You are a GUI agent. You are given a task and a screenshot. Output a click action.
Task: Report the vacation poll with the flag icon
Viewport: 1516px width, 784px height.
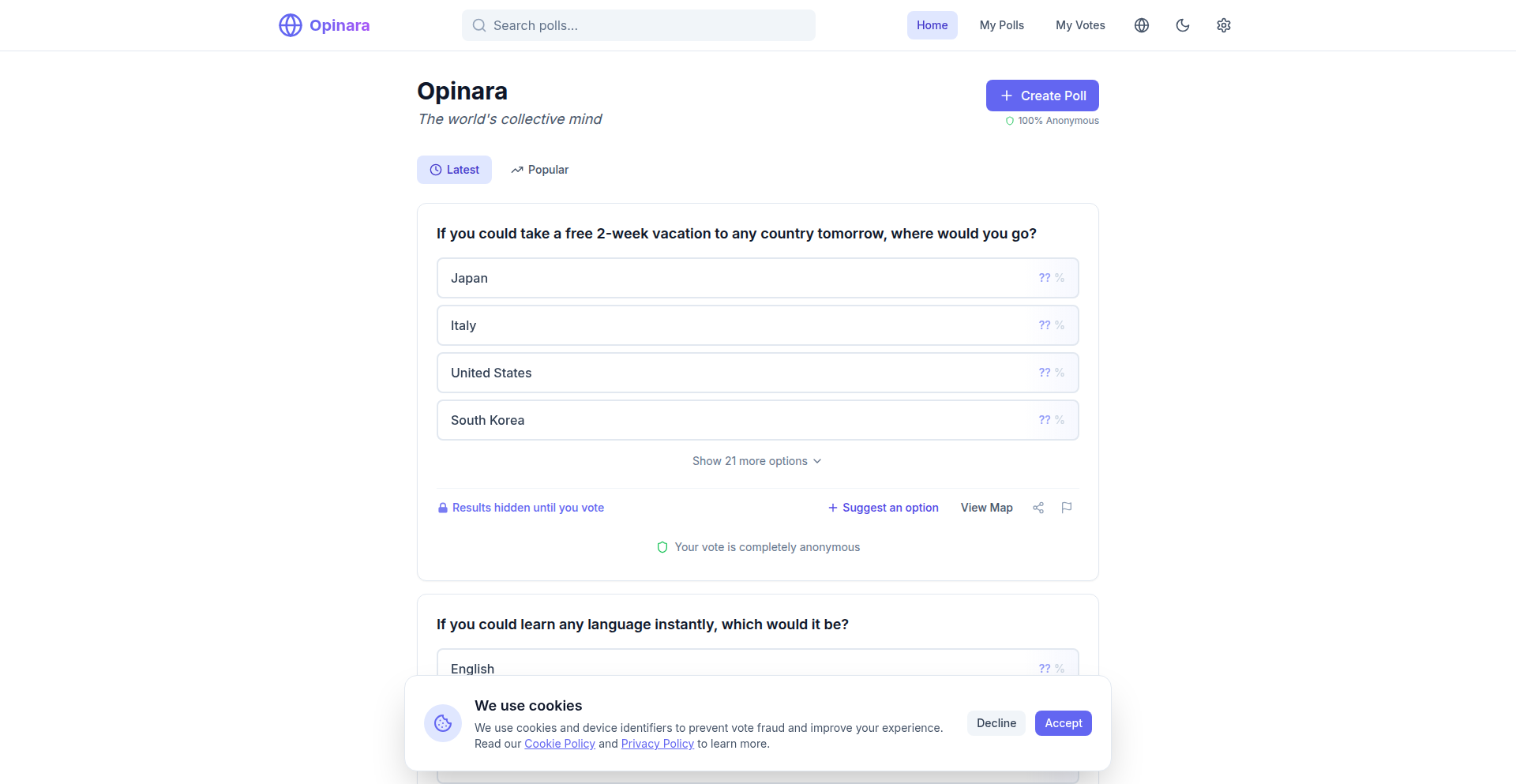(1066, 508)
